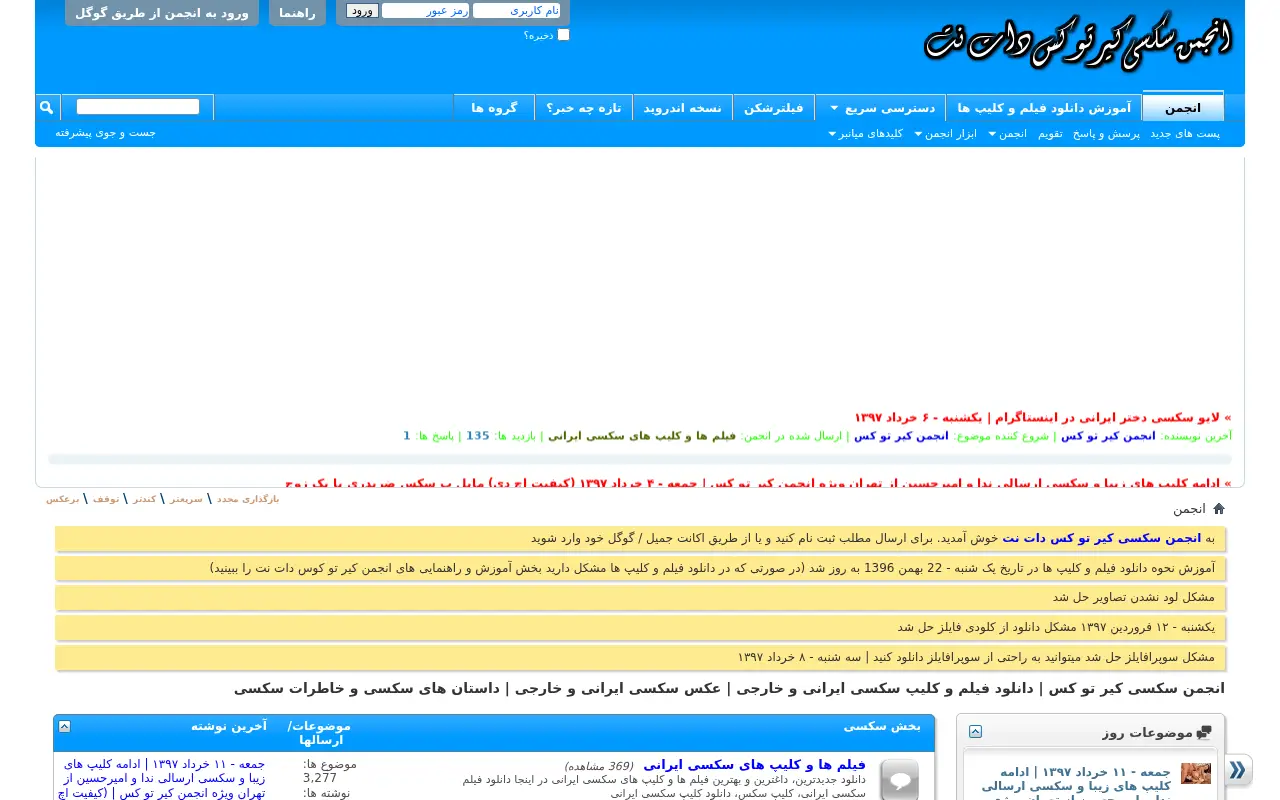Sign in via the گوگل login button
1280x800 pixels.
(162, 13)
